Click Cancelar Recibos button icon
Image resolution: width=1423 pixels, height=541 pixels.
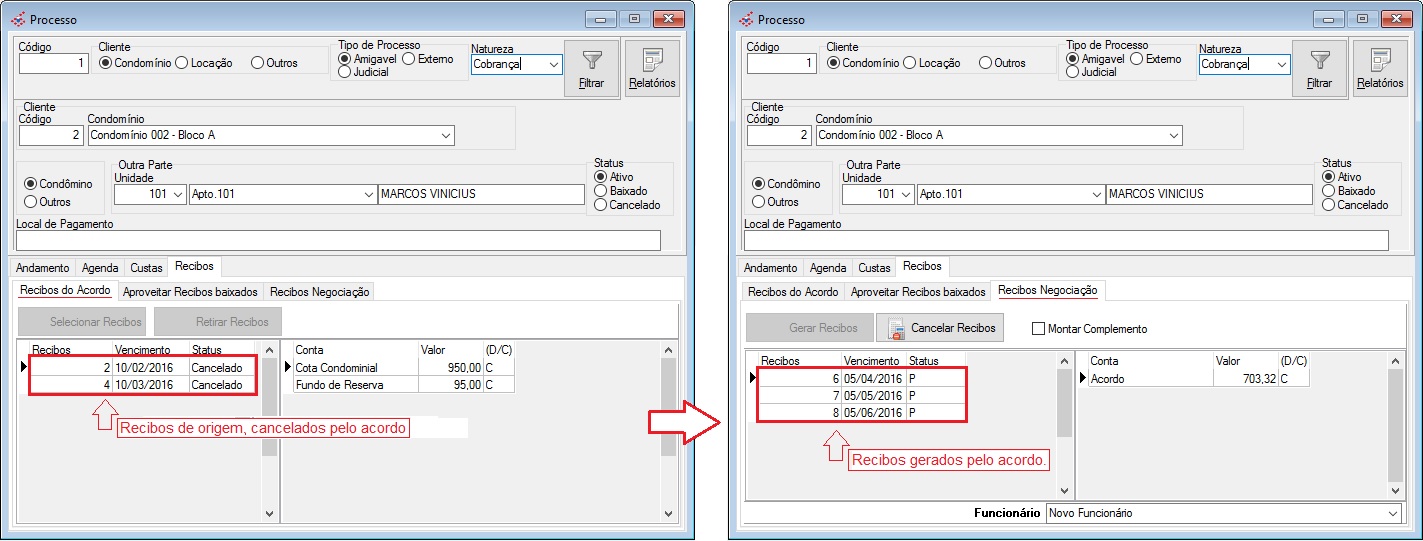897,328
